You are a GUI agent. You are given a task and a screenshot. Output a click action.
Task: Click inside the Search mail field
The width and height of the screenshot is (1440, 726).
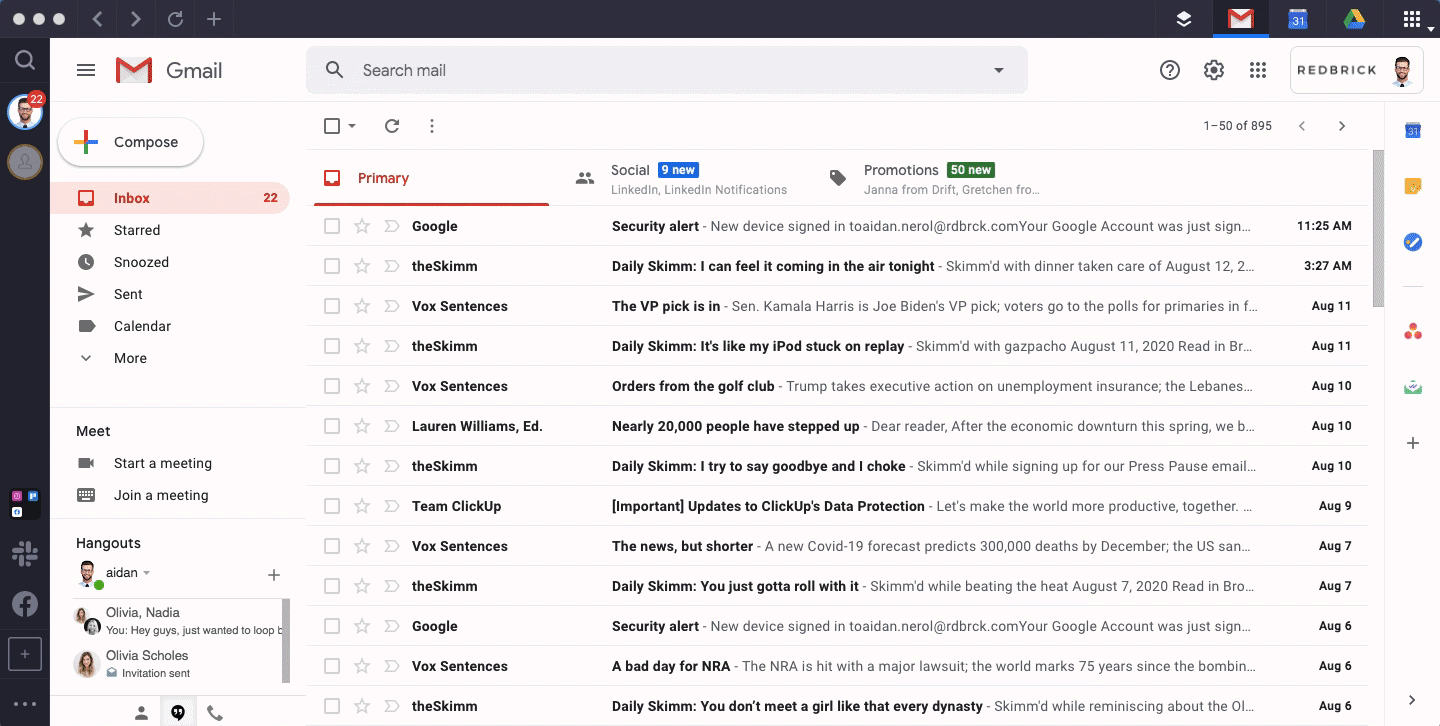pyautogui.click(x=600, y=70)
